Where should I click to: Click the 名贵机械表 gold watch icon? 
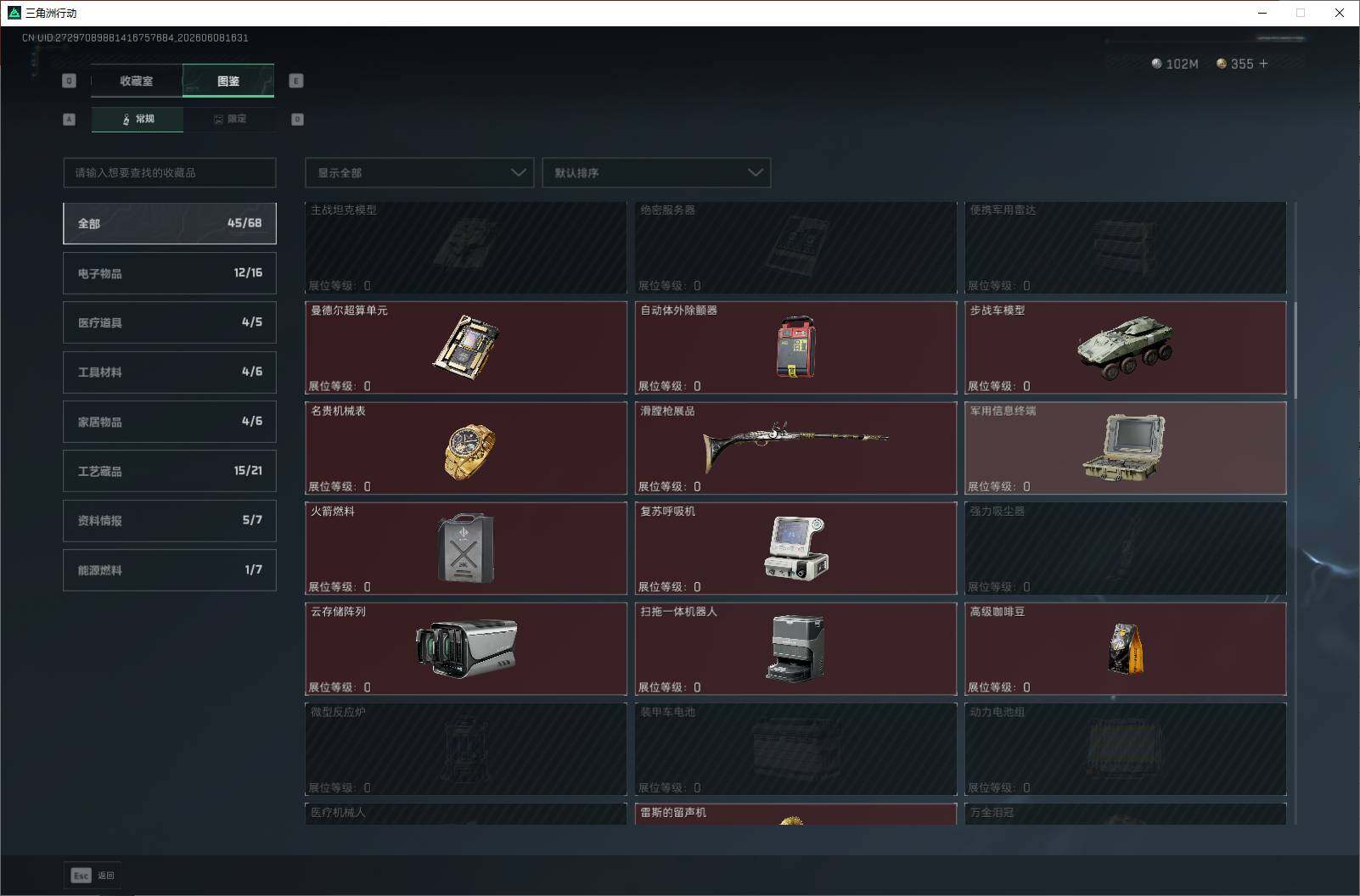pyautogui.click(x=469, y=451)
